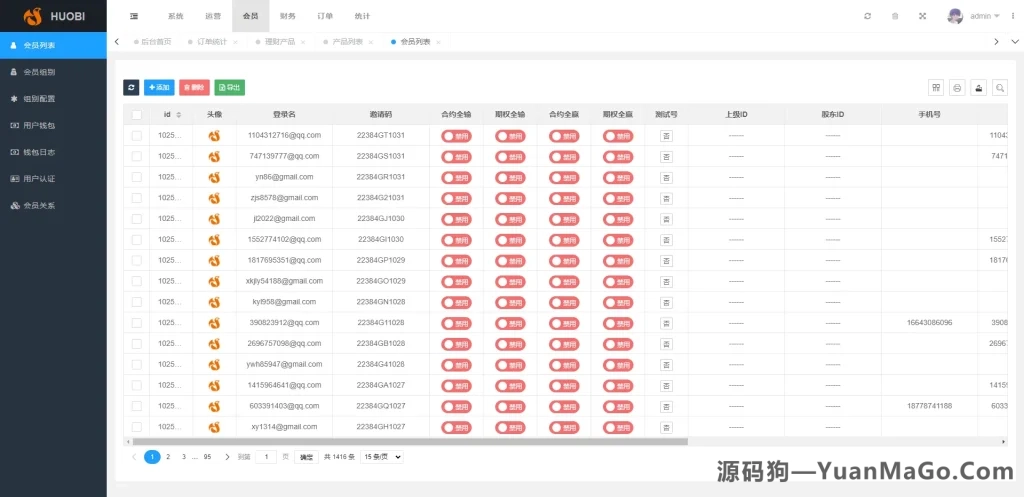Click the page number input field
1024x497 pixels.
pyautogui.click(x=266, y=457)
